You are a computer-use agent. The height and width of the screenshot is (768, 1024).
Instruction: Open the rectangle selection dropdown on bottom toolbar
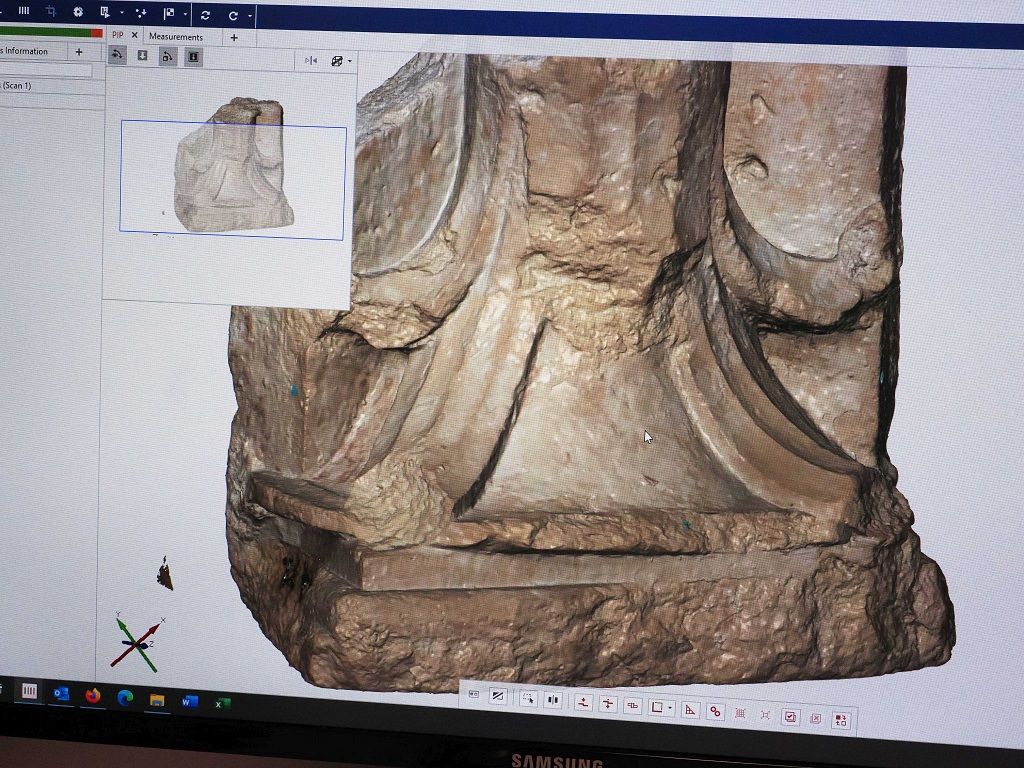tap(671, 708)
